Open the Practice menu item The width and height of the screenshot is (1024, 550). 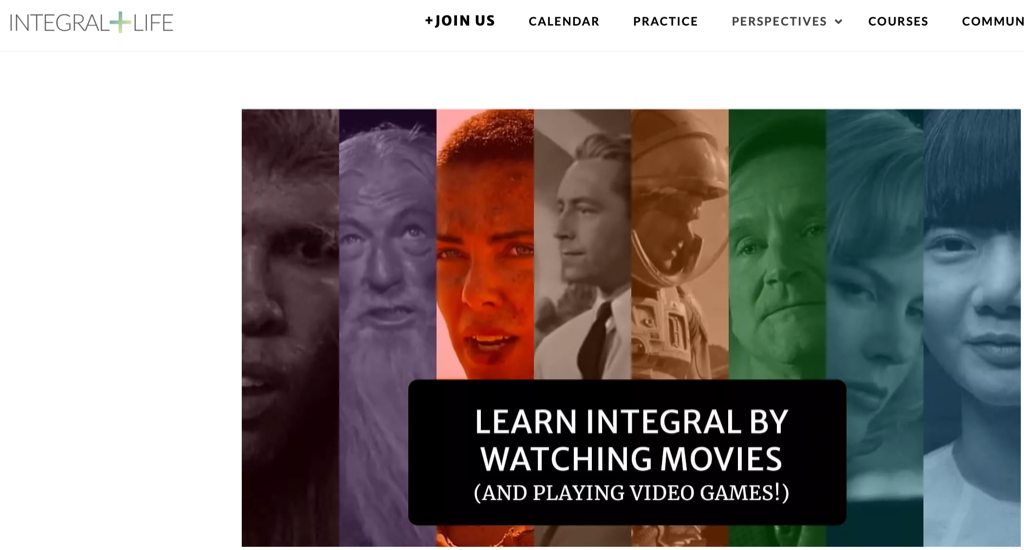pos(665,22)
